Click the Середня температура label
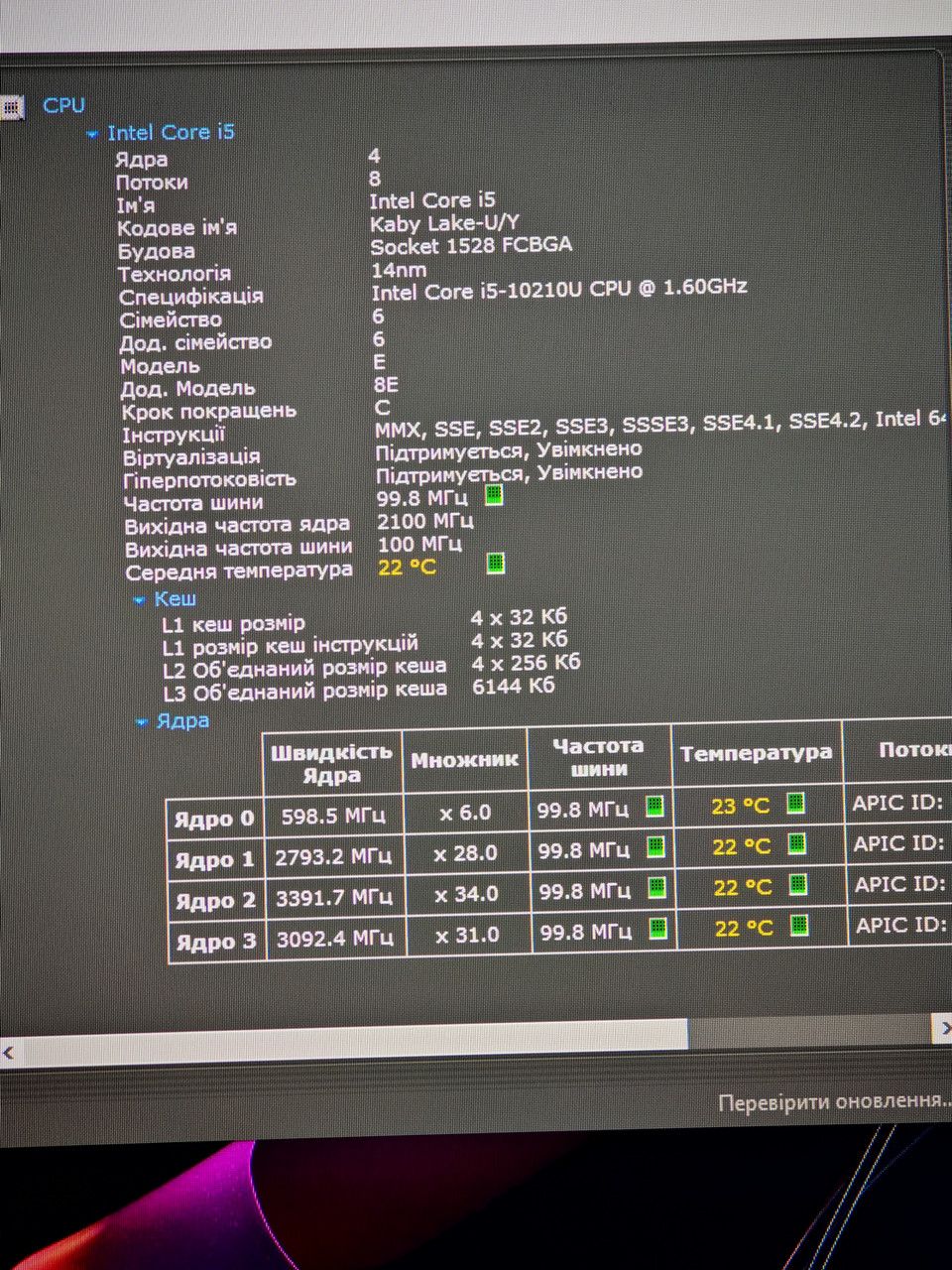This screenshot has height=1270, width=952. pos(239,571)
